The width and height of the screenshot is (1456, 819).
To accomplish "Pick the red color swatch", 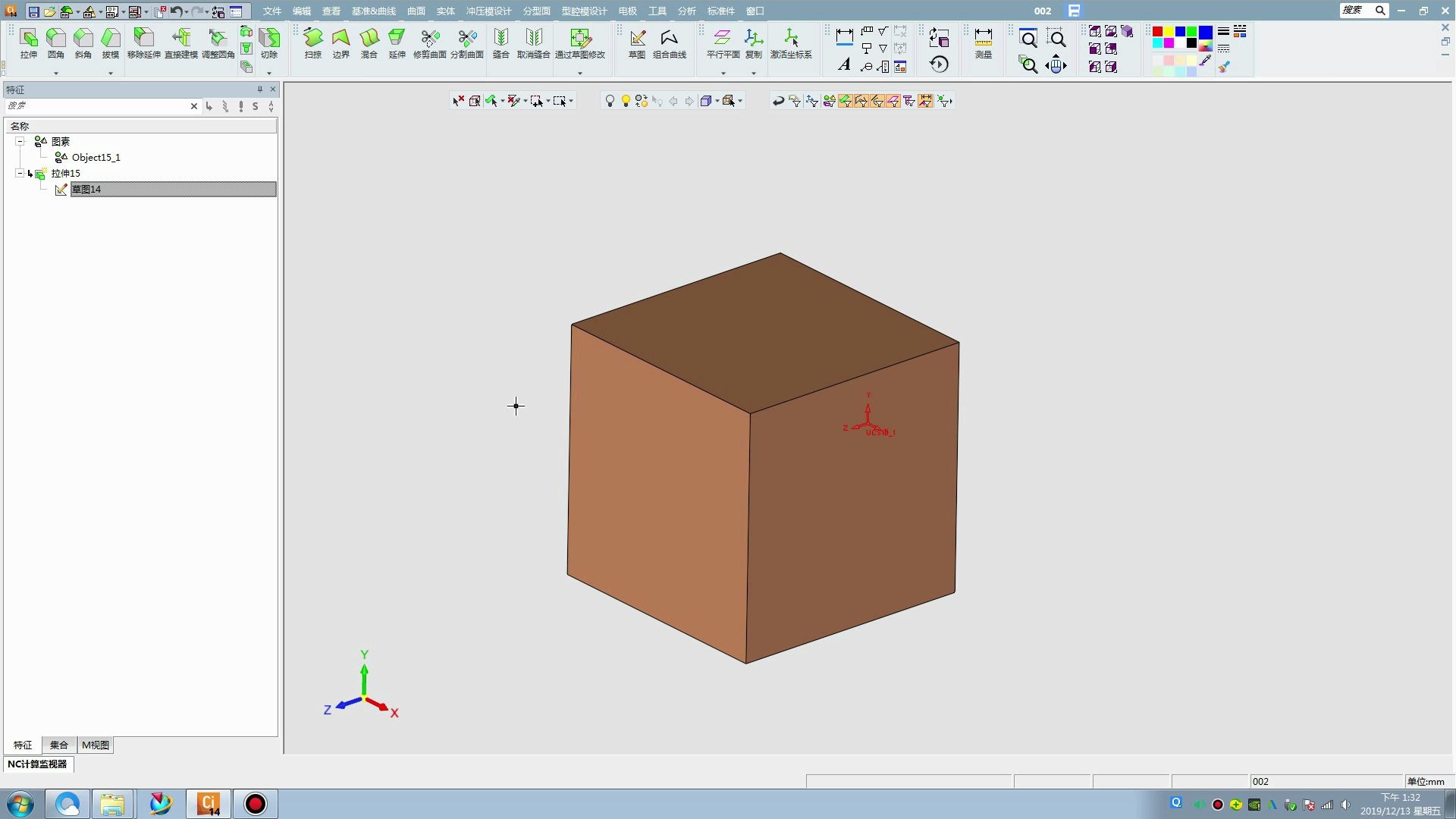I will [1157, 32].
